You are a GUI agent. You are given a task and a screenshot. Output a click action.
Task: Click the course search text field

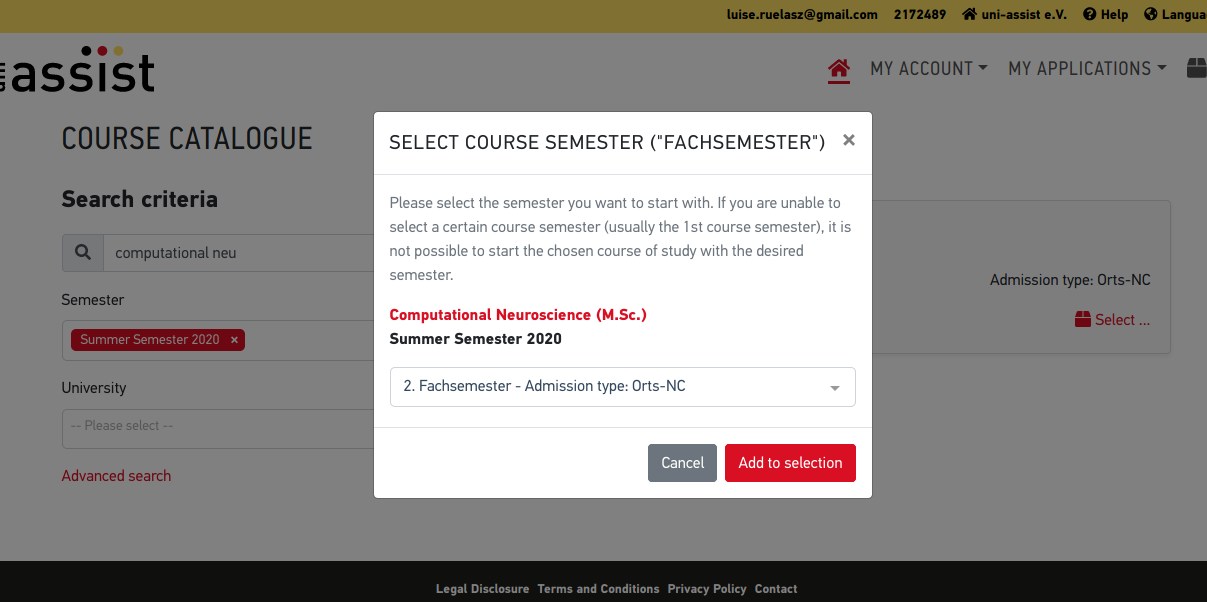click(239, 253)
